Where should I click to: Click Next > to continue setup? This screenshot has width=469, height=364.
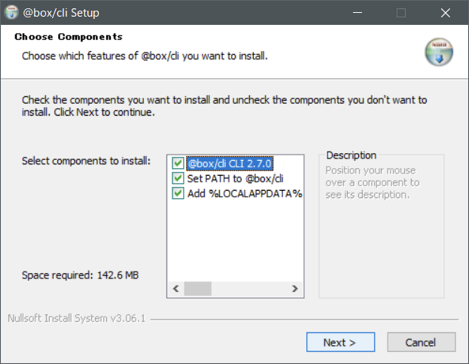[x=340, y=342]
